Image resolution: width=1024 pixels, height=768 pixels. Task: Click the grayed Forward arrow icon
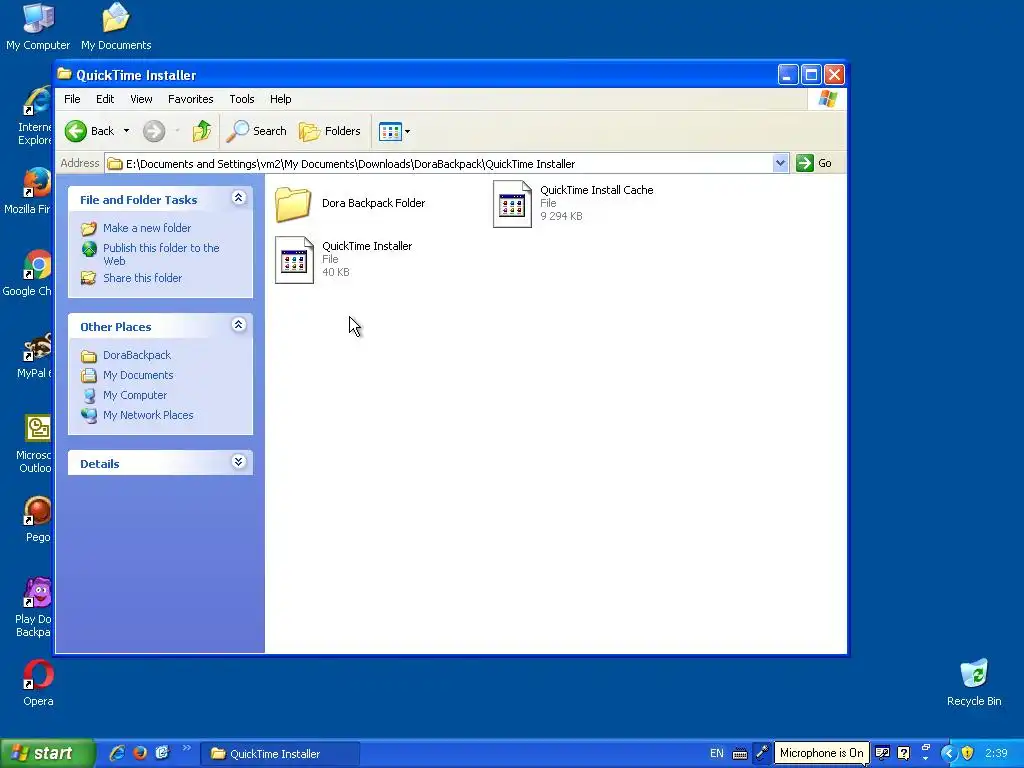[x=154, y=131]
